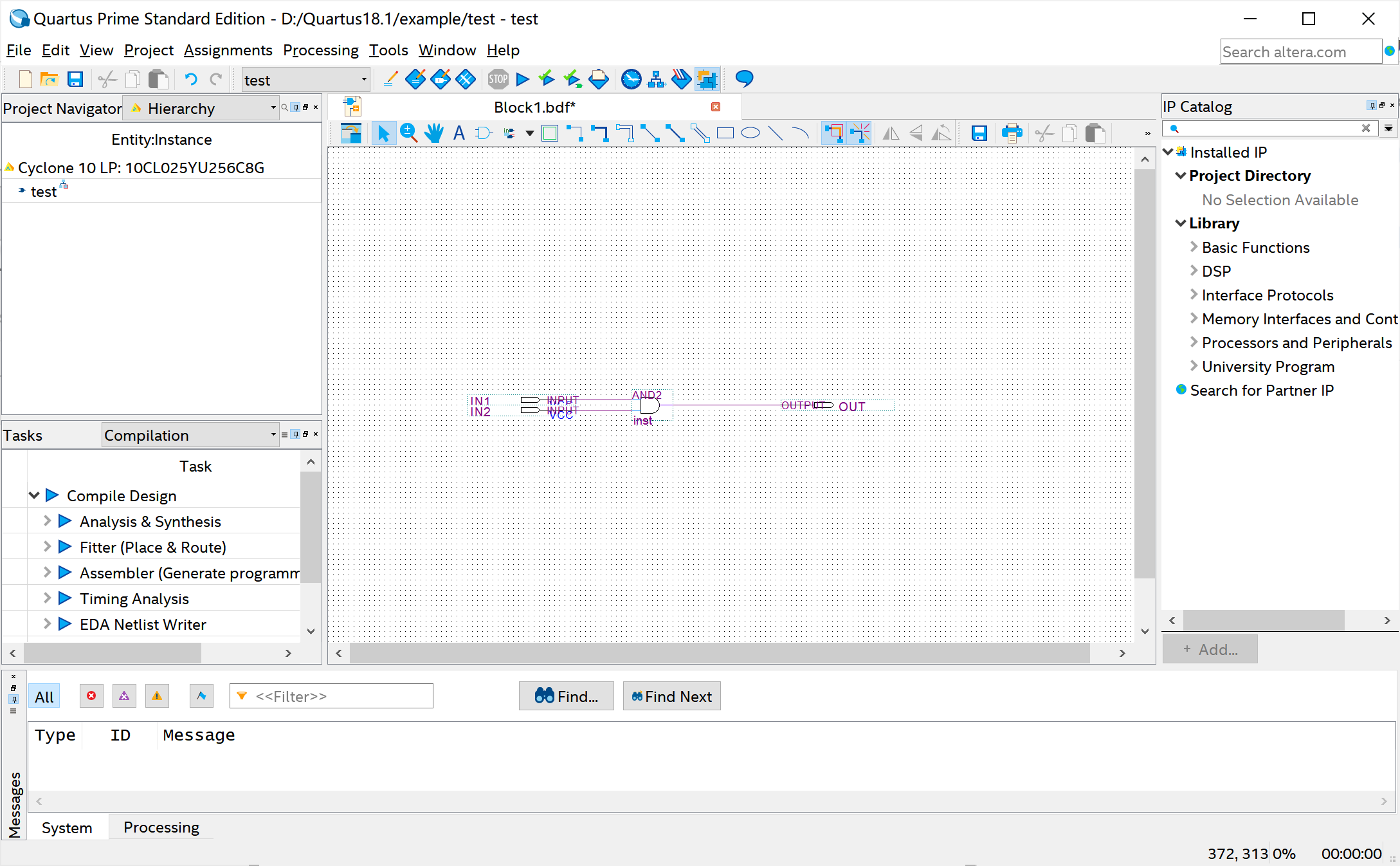Select the Rectangle drawing tool
The height and width of the screenshot is (866, 1400).
pyautogui.click(x=725, y=133)
